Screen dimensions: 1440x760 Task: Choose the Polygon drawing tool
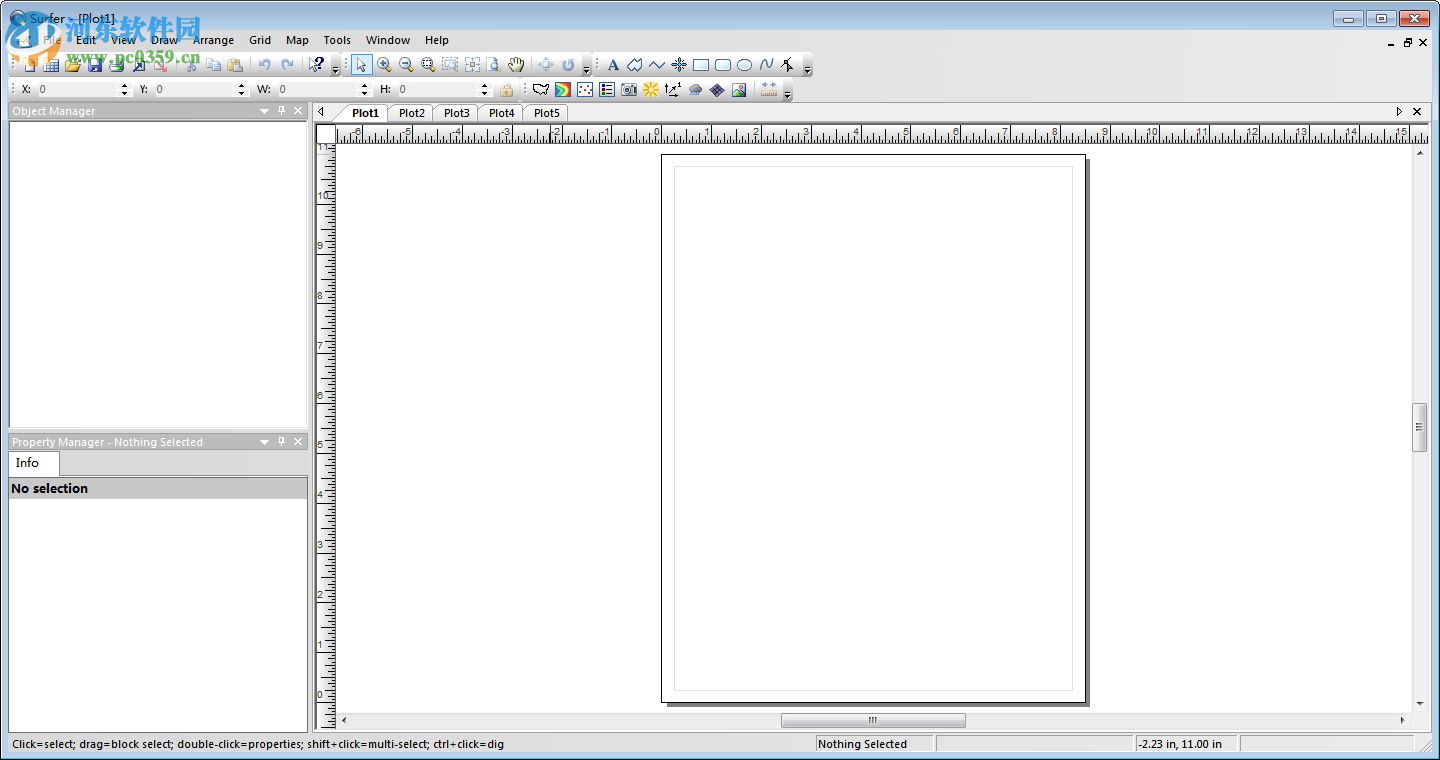pyautogui.click(x=635, y=65)
